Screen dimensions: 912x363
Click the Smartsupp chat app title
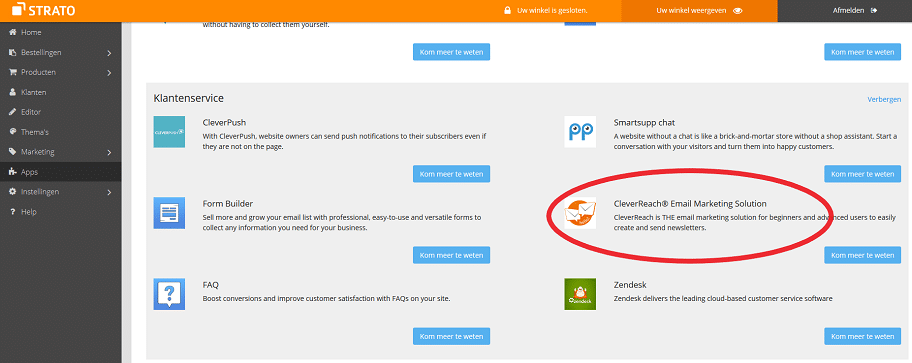tap(644, 123)
